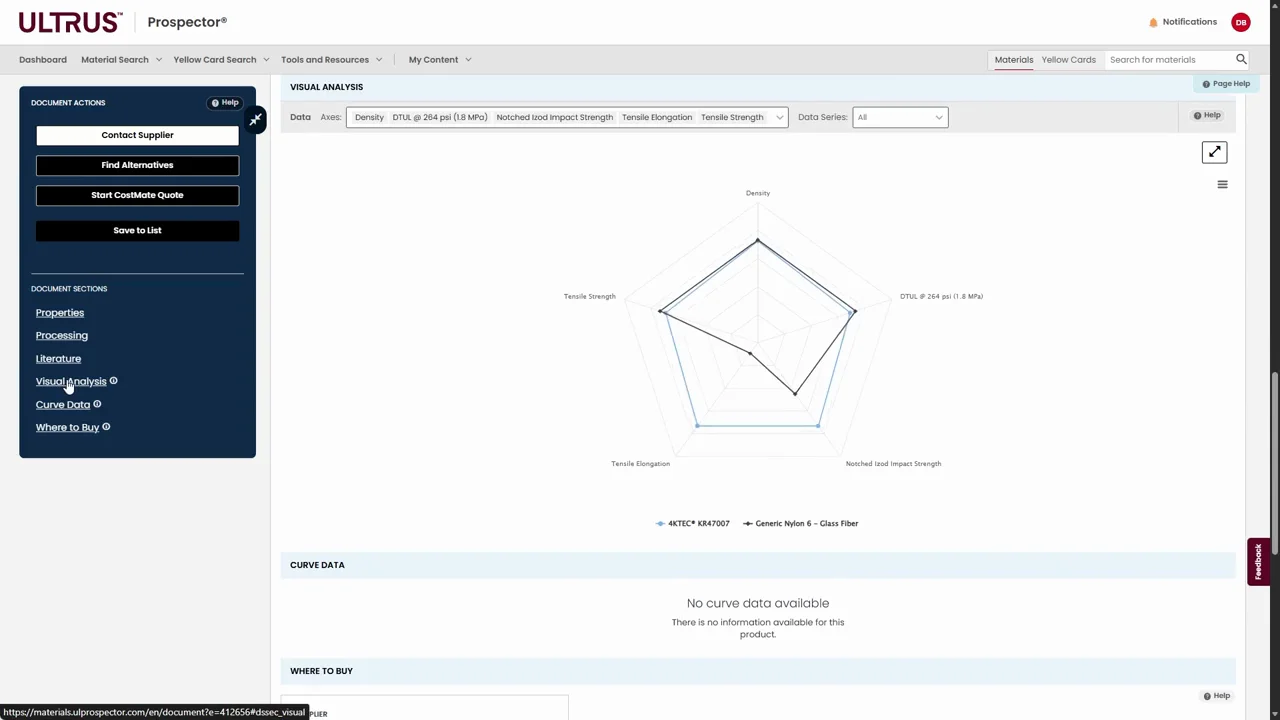Open the DB user avatar menu

pyautogui.click(x=1241, y=22)
